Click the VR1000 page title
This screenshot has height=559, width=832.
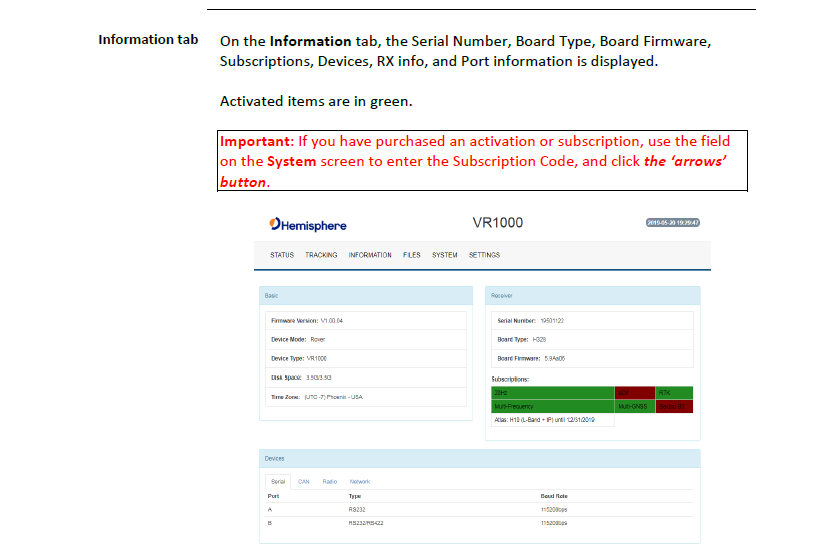(497, 222)
